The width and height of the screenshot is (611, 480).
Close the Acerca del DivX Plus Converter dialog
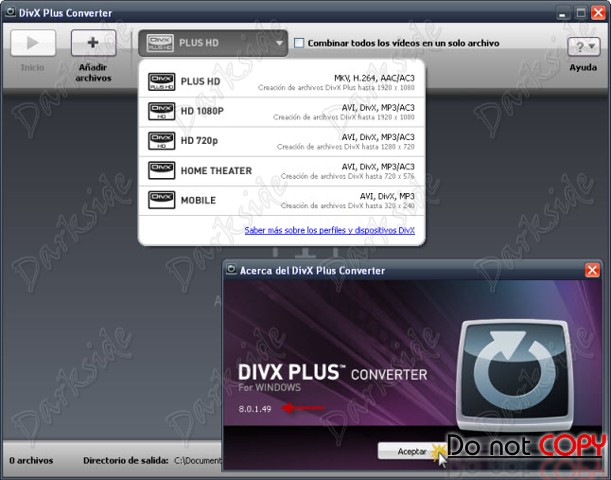click(x=592, y=270)
